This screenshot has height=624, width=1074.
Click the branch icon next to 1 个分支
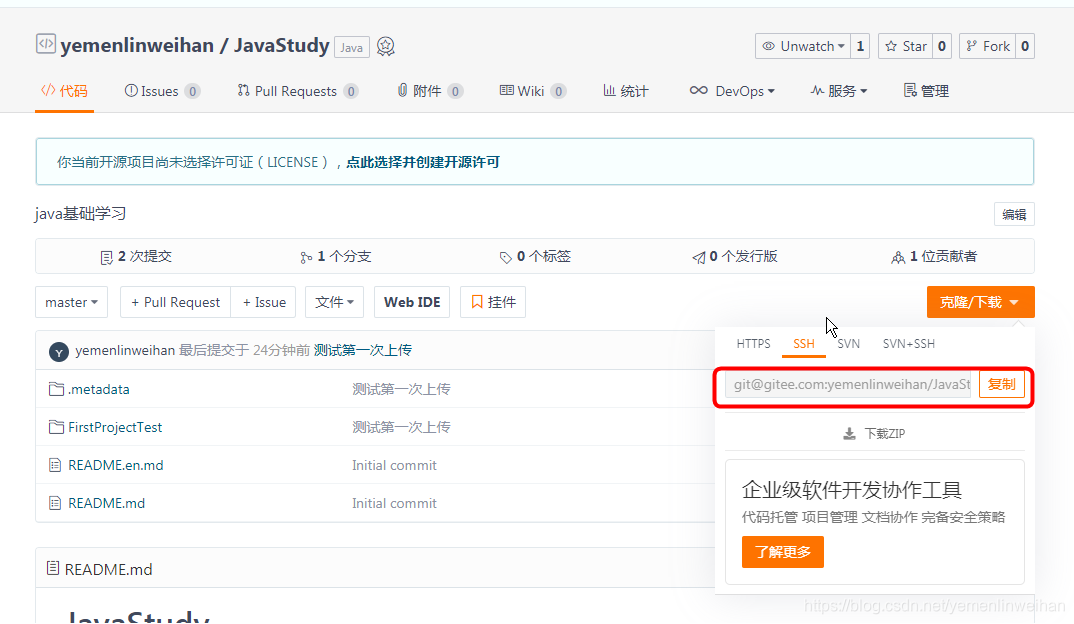[x=305, y=258]
